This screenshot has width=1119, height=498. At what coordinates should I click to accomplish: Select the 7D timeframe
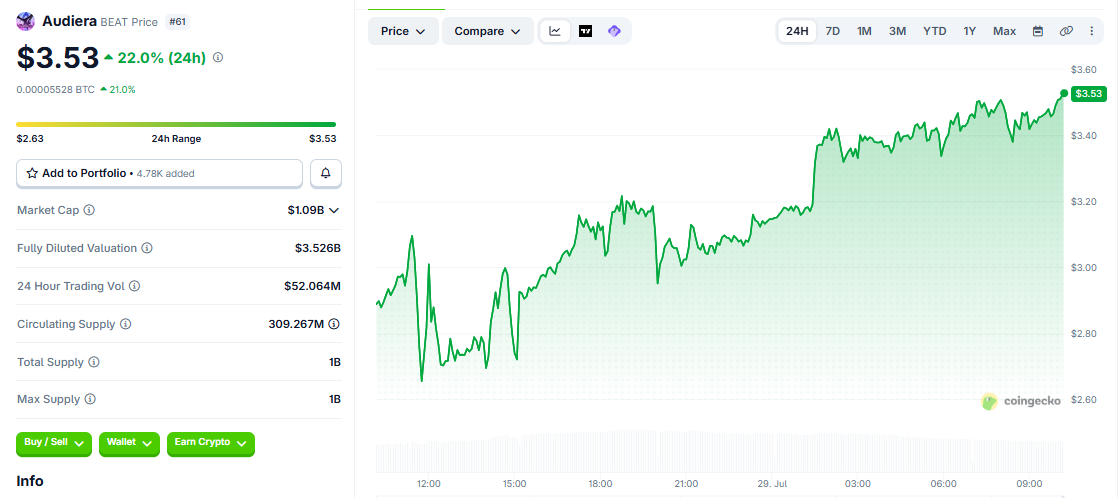click(833, 31)
